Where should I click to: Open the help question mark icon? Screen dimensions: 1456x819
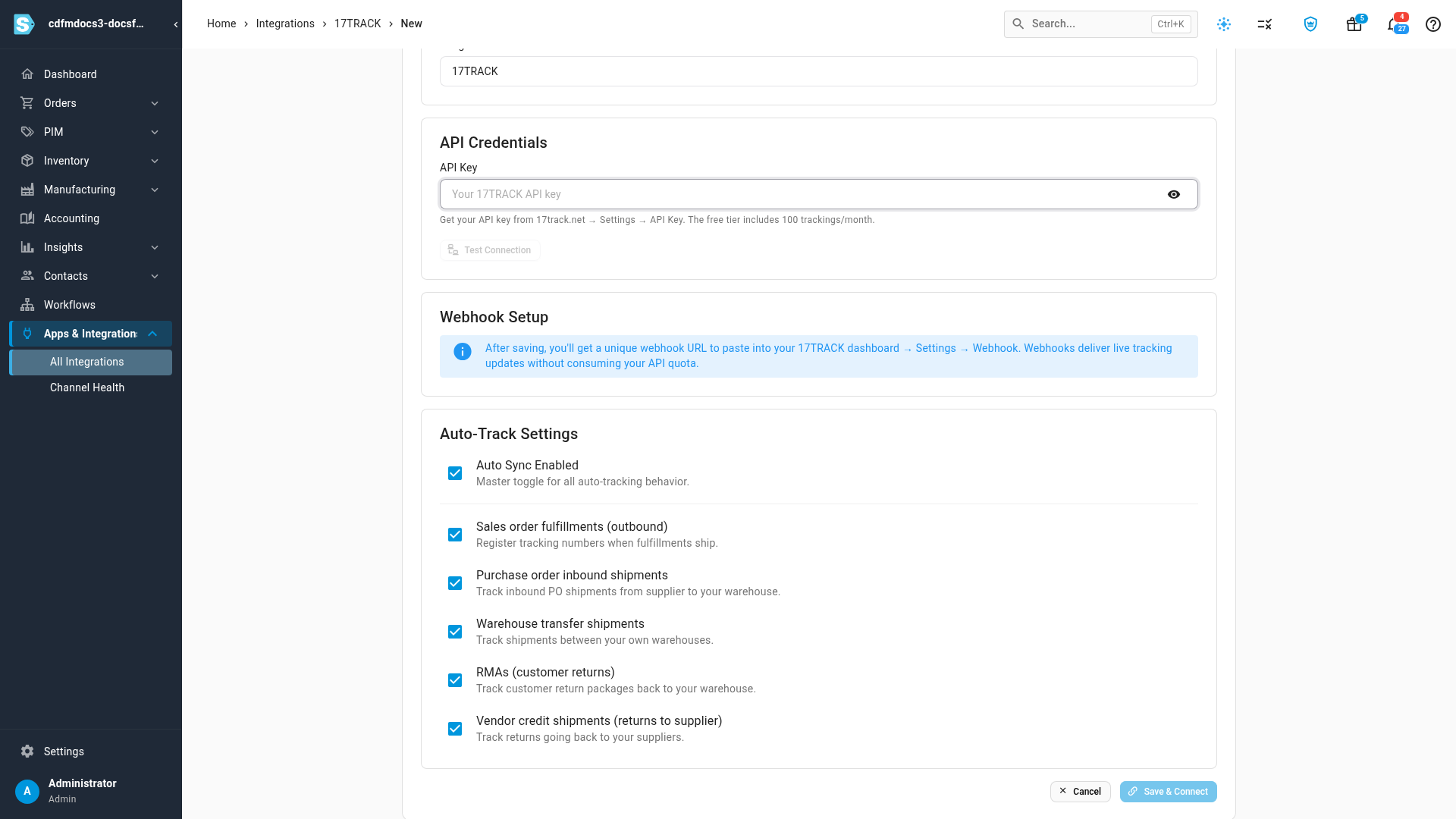point(1433,24)
